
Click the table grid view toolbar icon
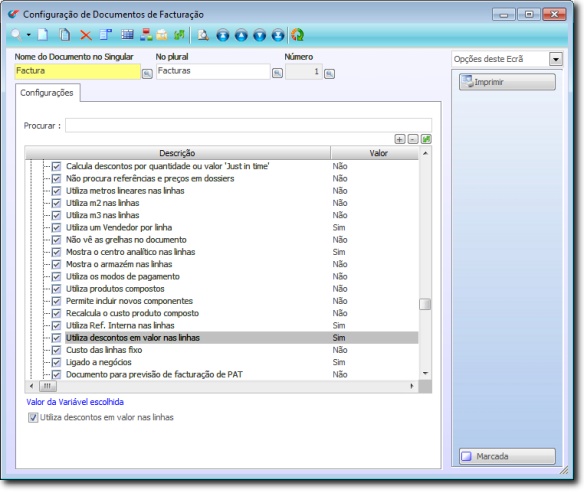(x=127, y=35)
